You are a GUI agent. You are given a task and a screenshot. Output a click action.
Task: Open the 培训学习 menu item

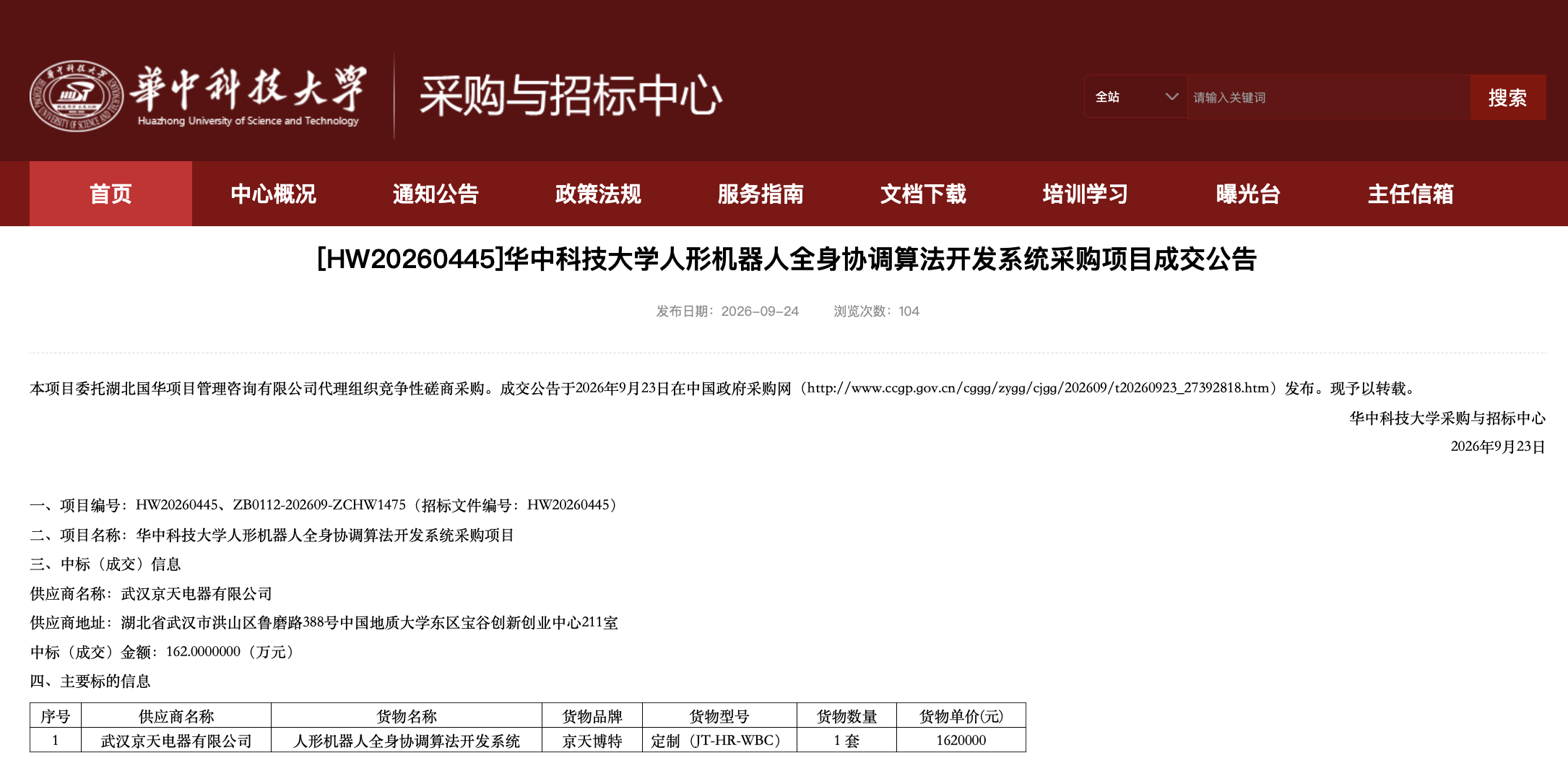coord(1086,194)
